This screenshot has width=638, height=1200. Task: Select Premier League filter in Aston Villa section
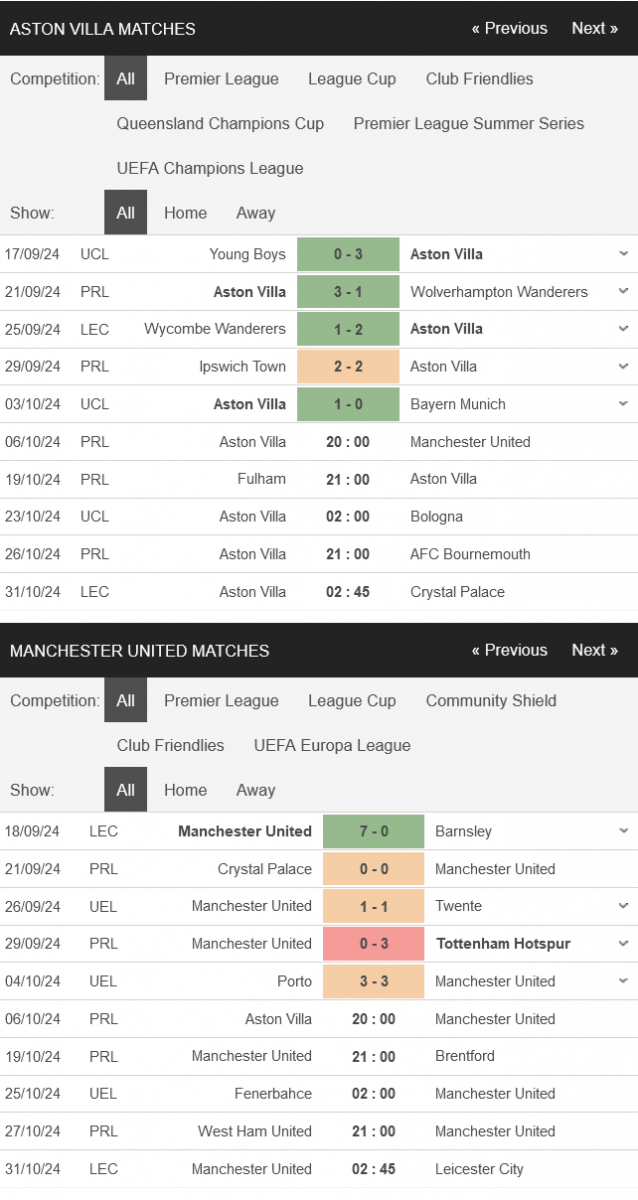point(221,79)
